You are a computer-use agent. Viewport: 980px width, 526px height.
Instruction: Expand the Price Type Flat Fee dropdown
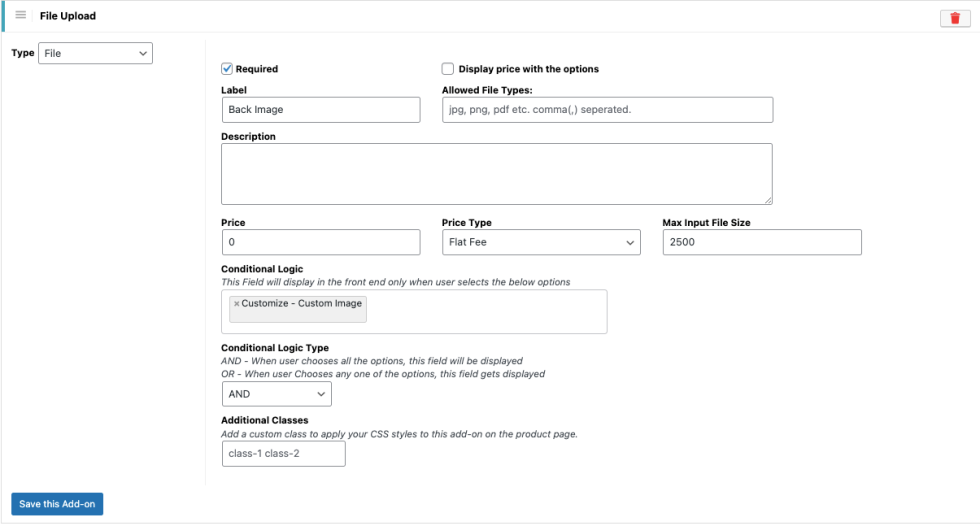click(541, 242)
